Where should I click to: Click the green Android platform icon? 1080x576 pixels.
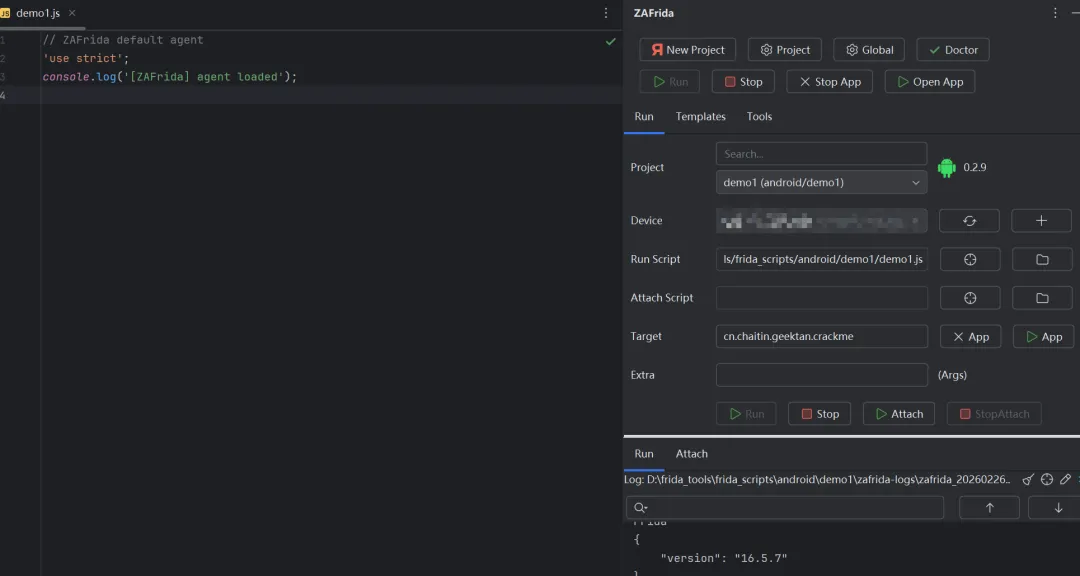[946, 168]
